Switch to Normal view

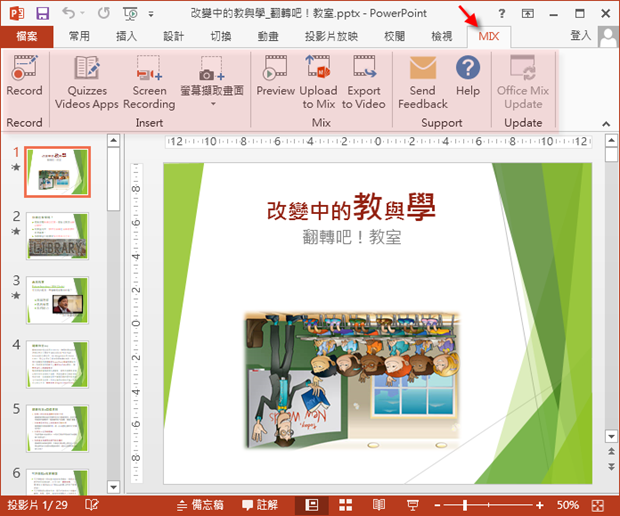[312, 505]
